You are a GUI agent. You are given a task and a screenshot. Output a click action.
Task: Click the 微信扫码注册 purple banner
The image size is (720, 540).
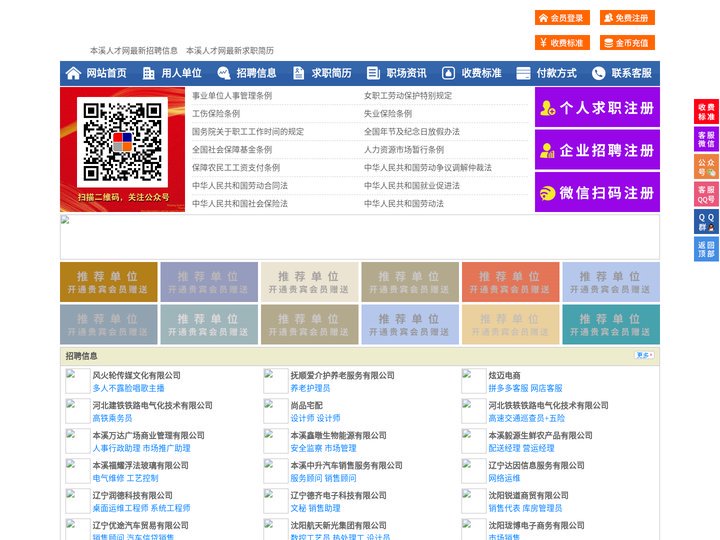[x=597, y=192]
